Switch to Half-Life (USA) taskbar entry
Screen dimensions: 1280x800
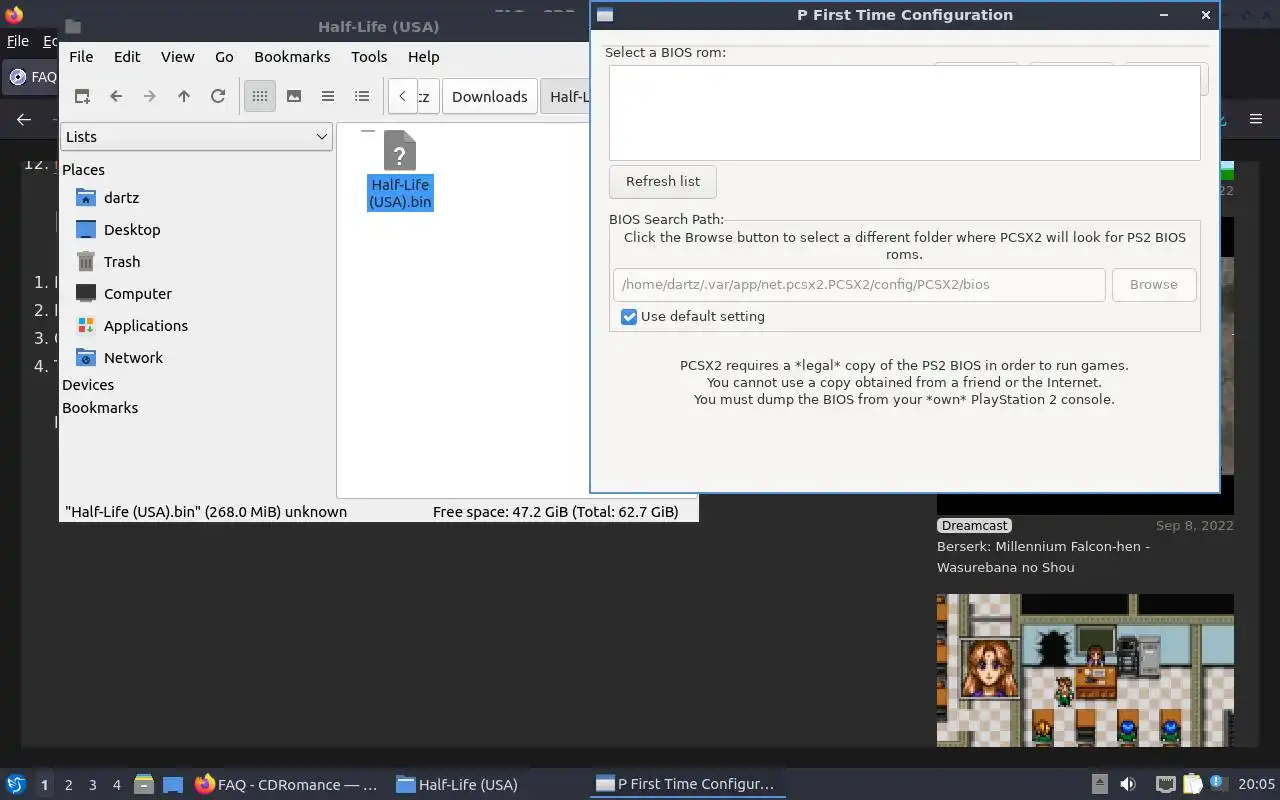click(457, 785)
